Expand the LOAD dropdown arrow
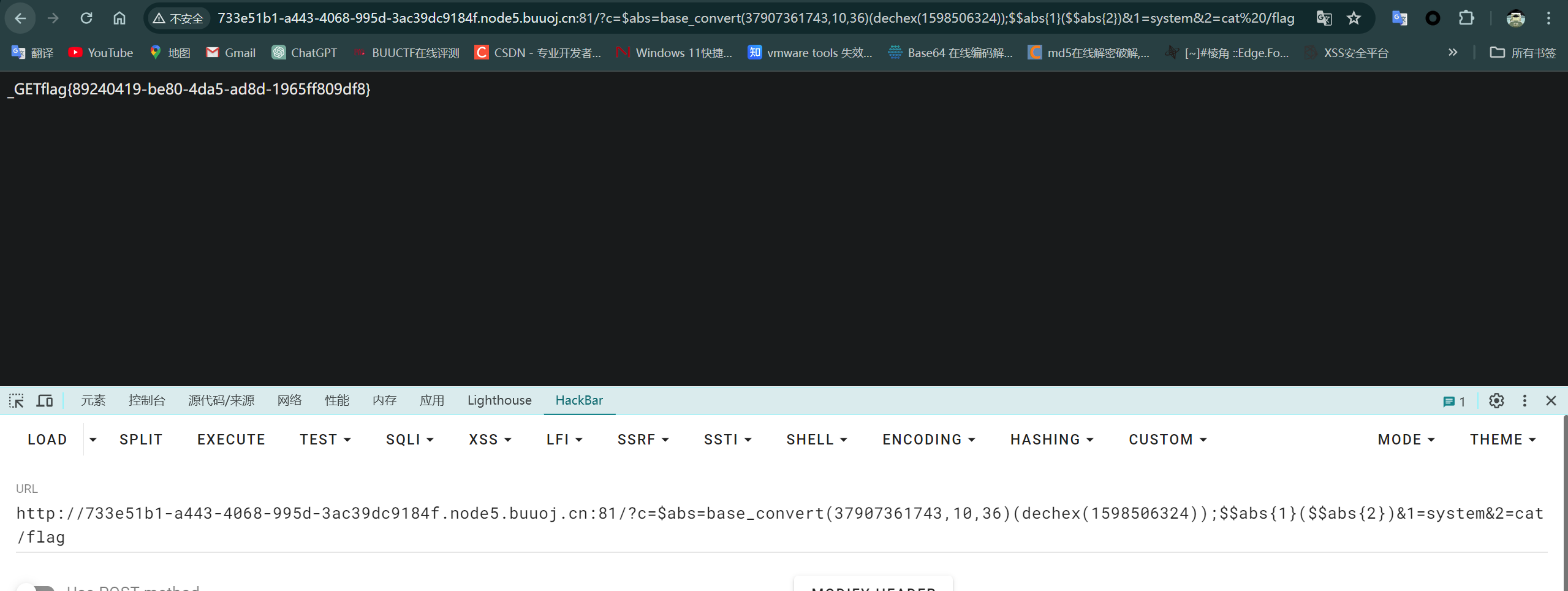This screenshot has height=591, width=1568. pos(93,440)
